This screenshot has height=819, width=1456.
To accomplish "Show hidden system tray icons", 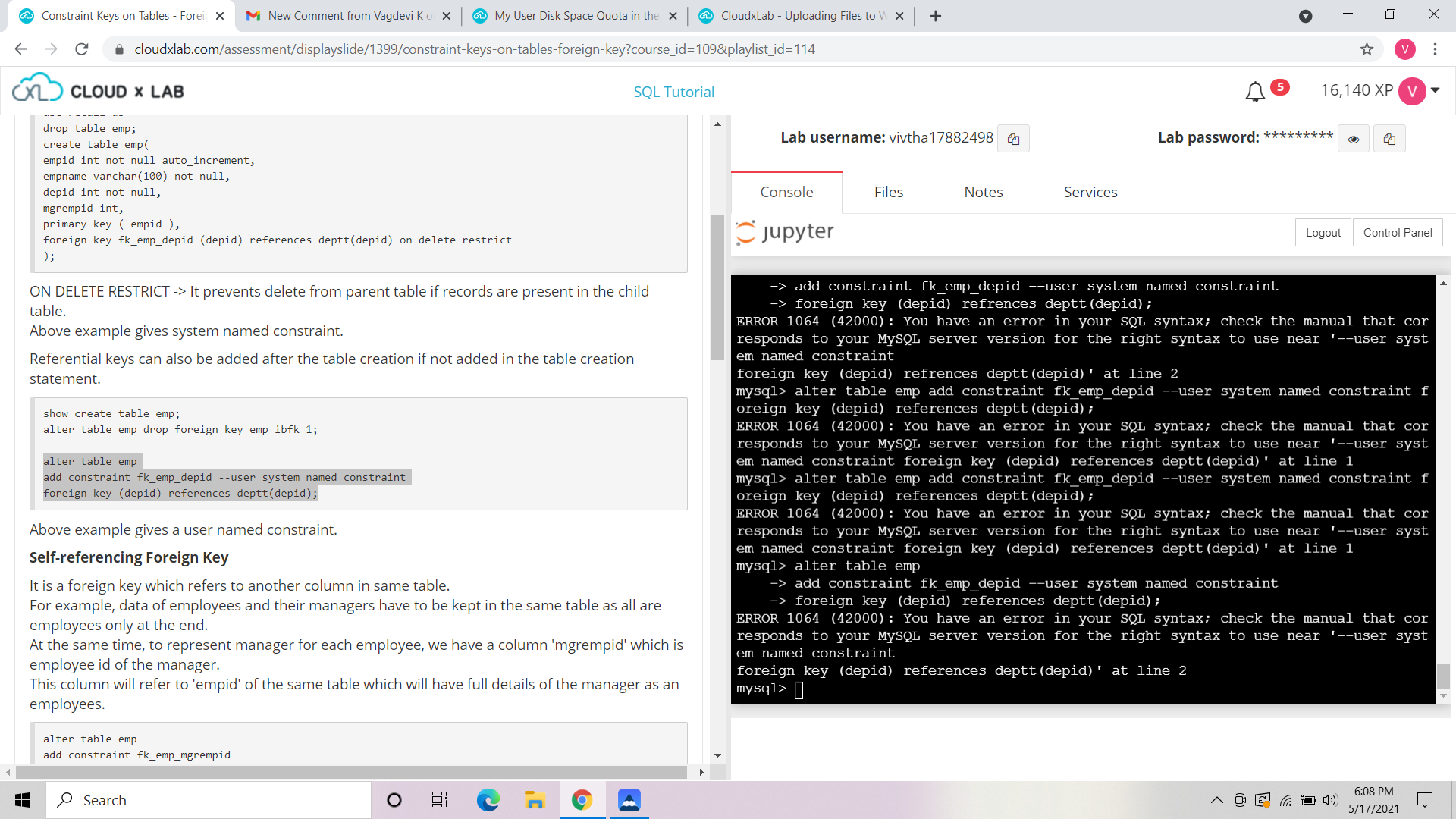I will 1216,800.
